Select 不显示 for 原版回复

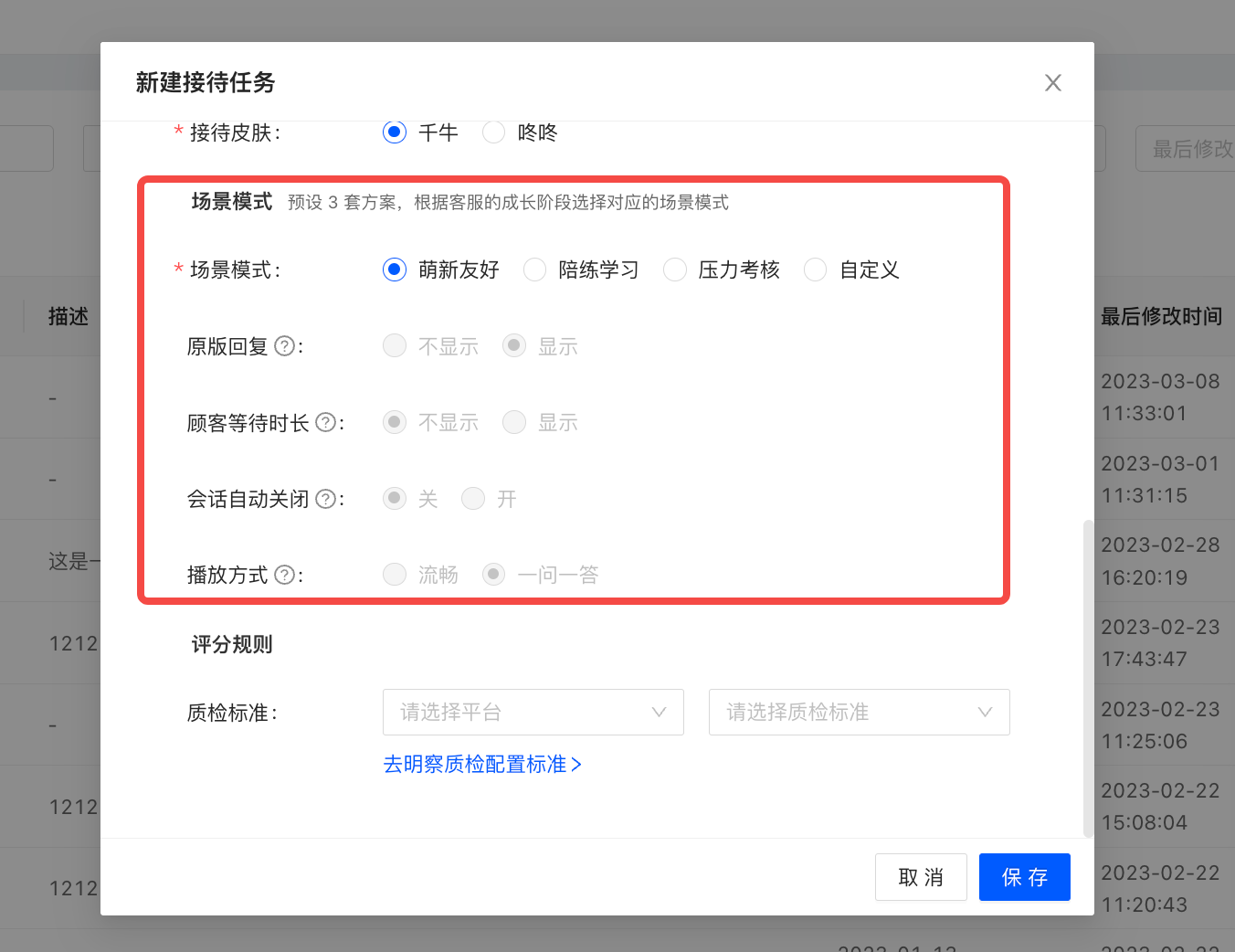pos(395,345)
